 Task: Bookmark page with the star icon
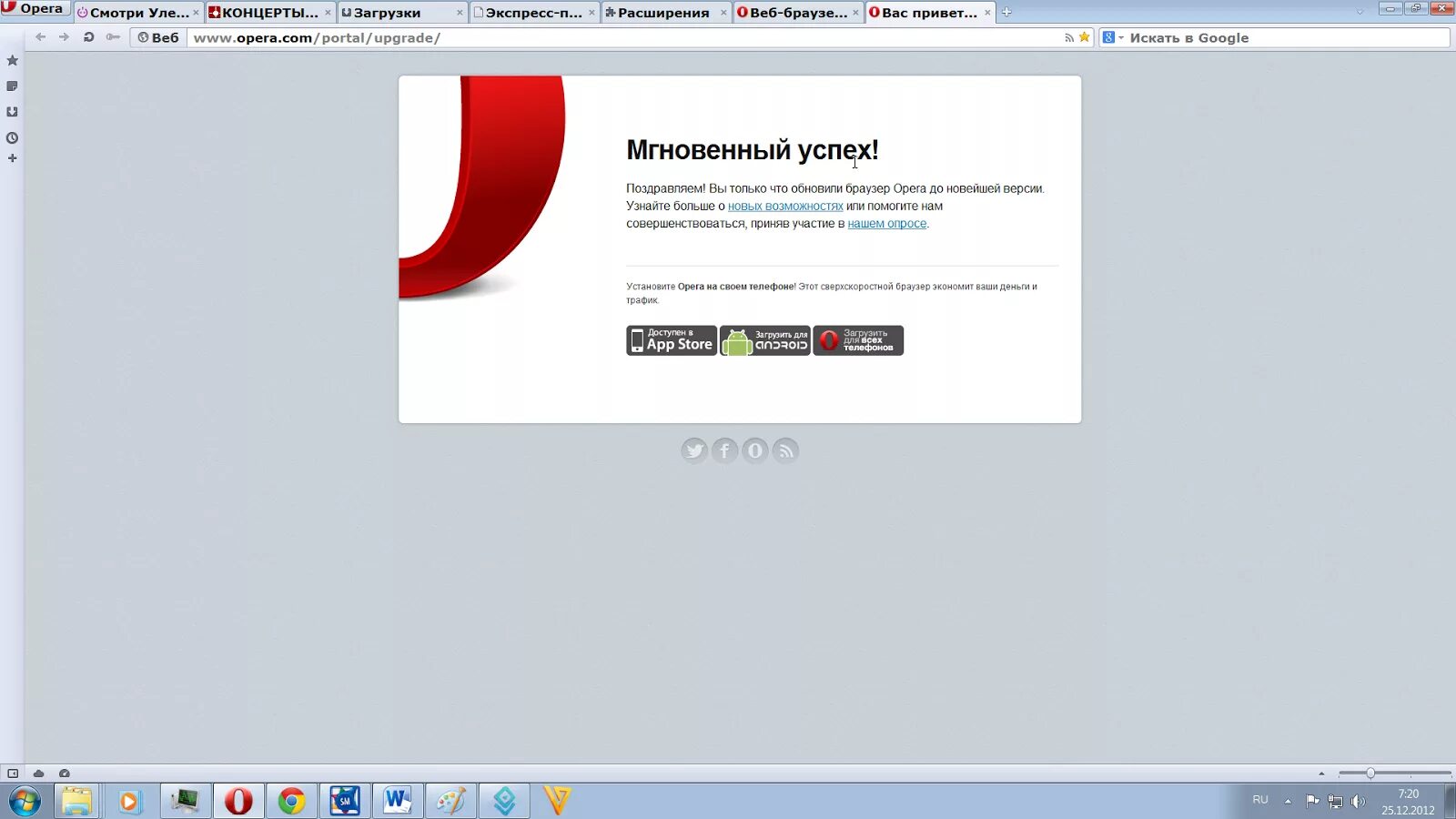[x=1084, y=37]
